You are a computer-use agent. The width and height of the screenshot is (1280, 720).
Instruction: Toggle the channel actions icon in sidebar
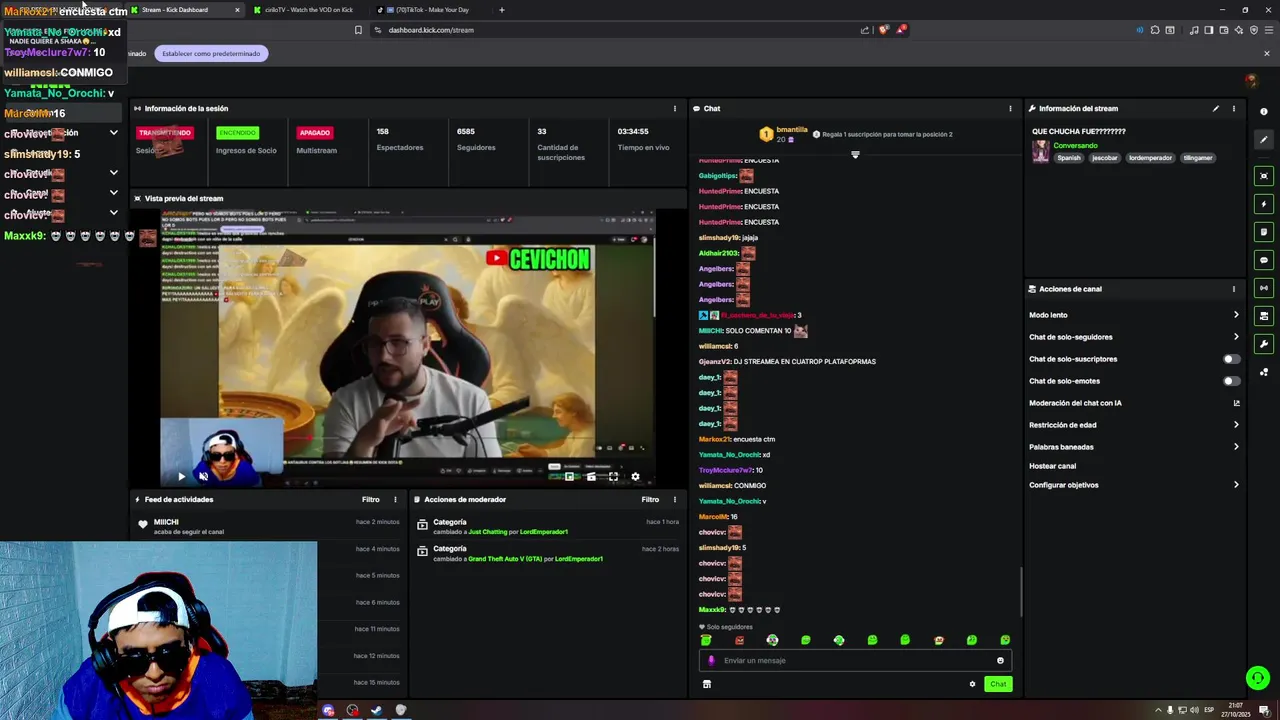tap(1264, 316)
